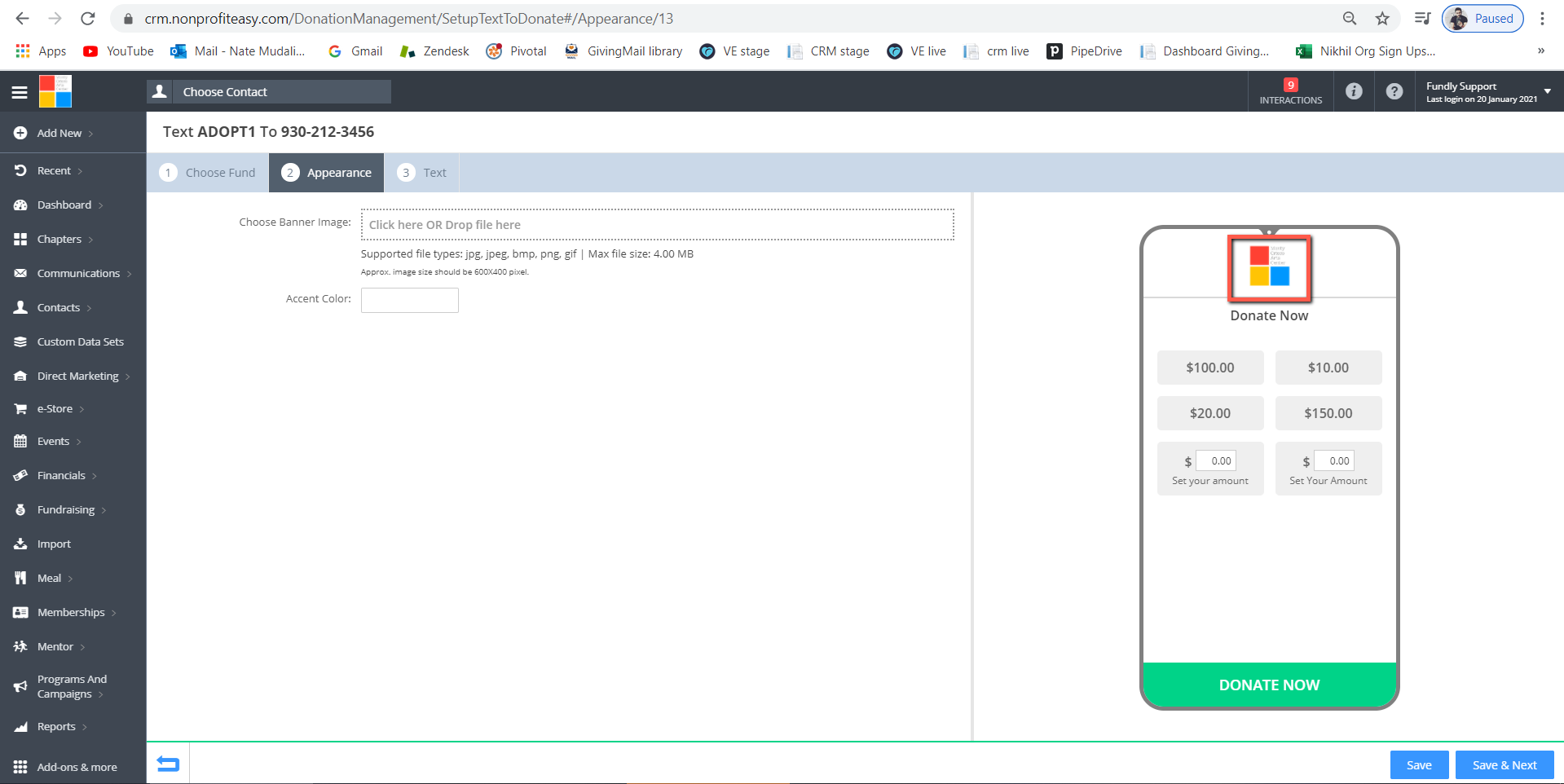This screenshot has height=784, width=1564.
Task: Click logo thumbnail in phone preview
Action: click(x=1269, y=267)
